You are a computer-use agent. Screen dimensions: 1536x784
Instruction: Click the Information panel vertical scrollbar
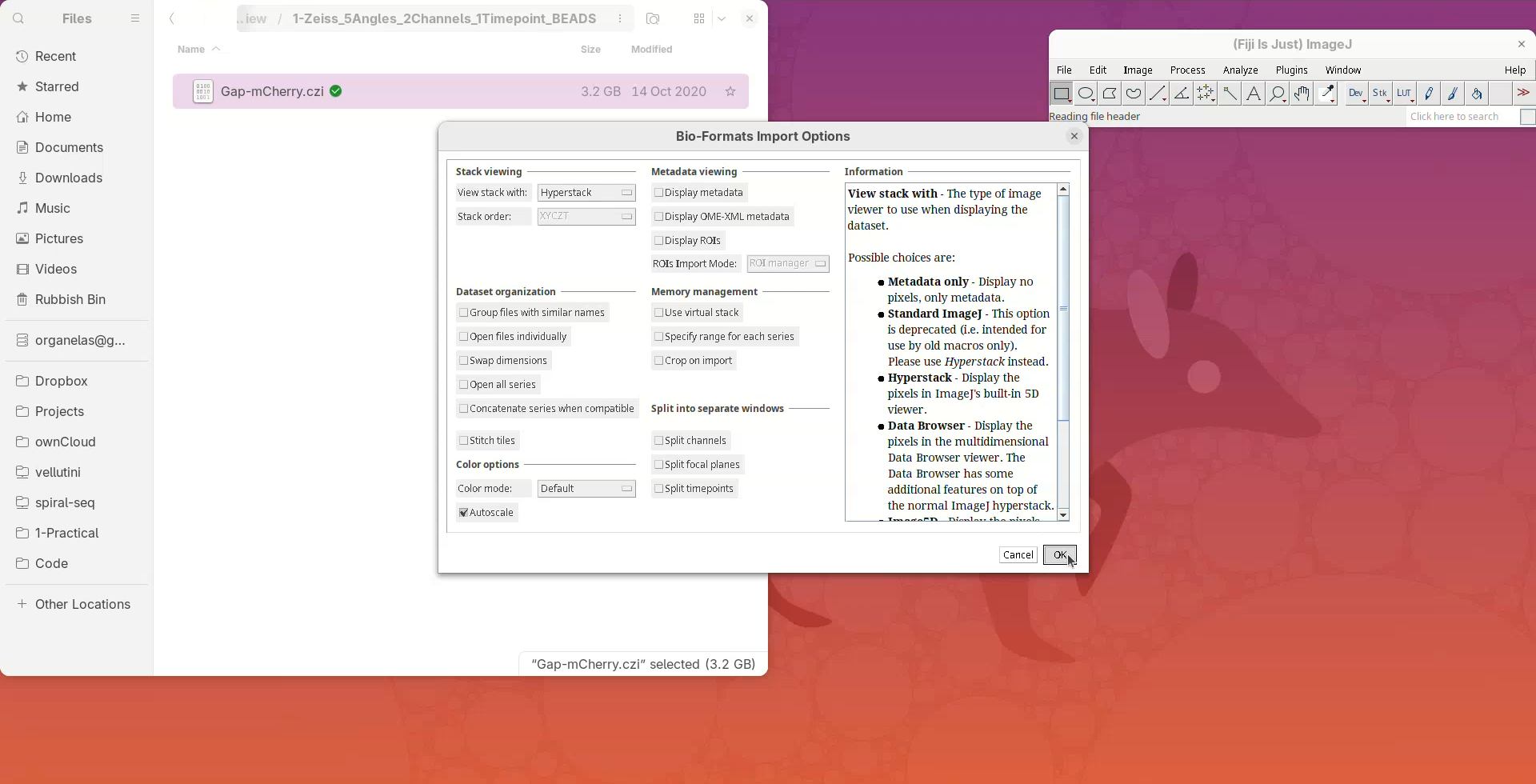tap(1063, 308)
